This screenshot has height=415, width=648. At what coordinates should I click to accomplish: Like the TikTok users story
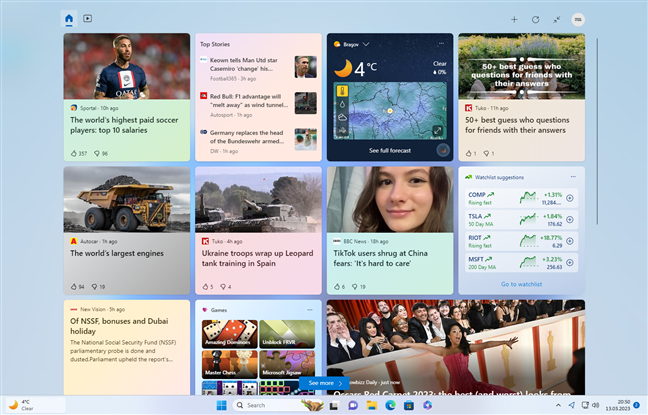[339, 286]
